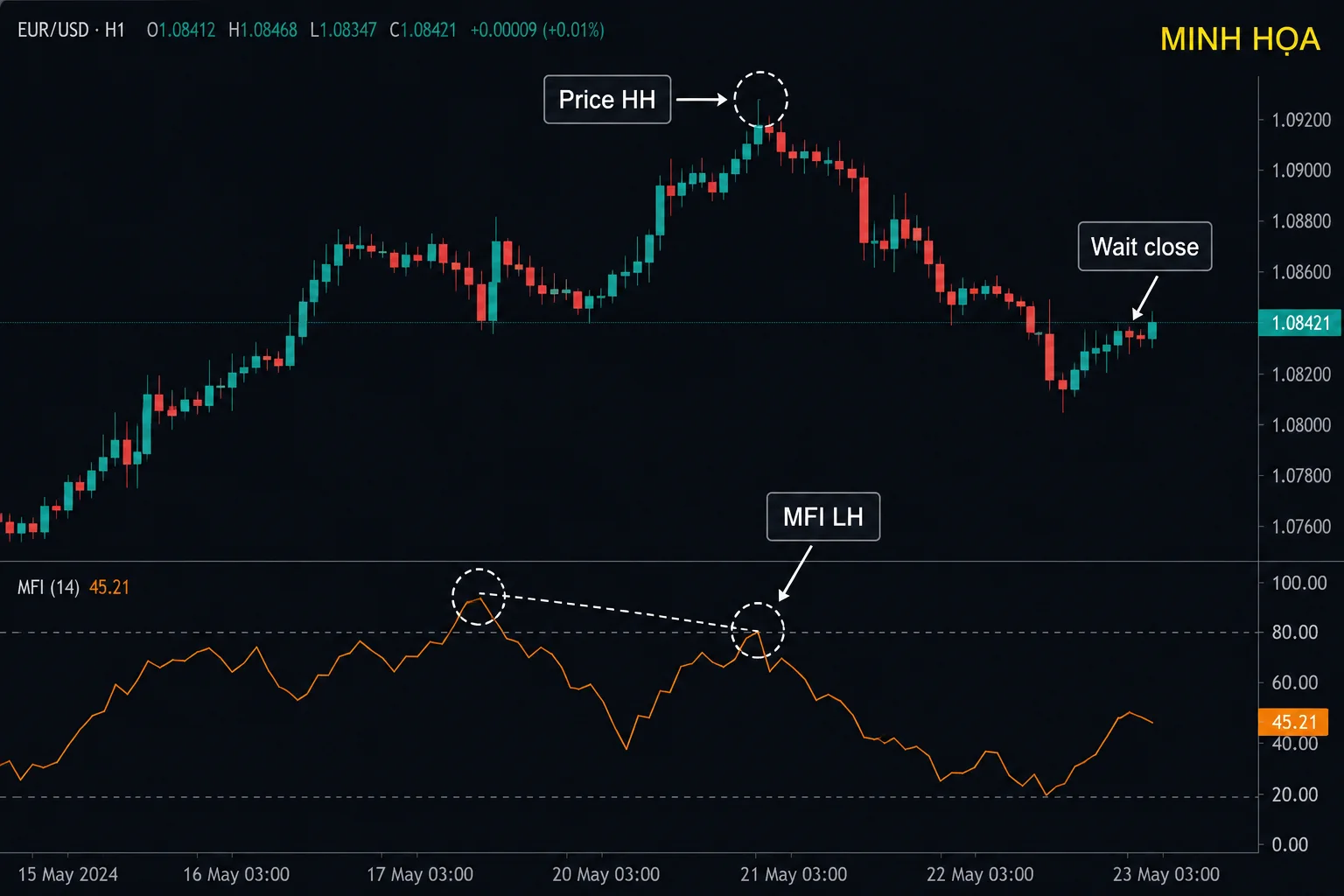This screenshot has height=896, width=1344.
Task: Click the 16 May 03:00 time label
Action: tap(236, 874)
